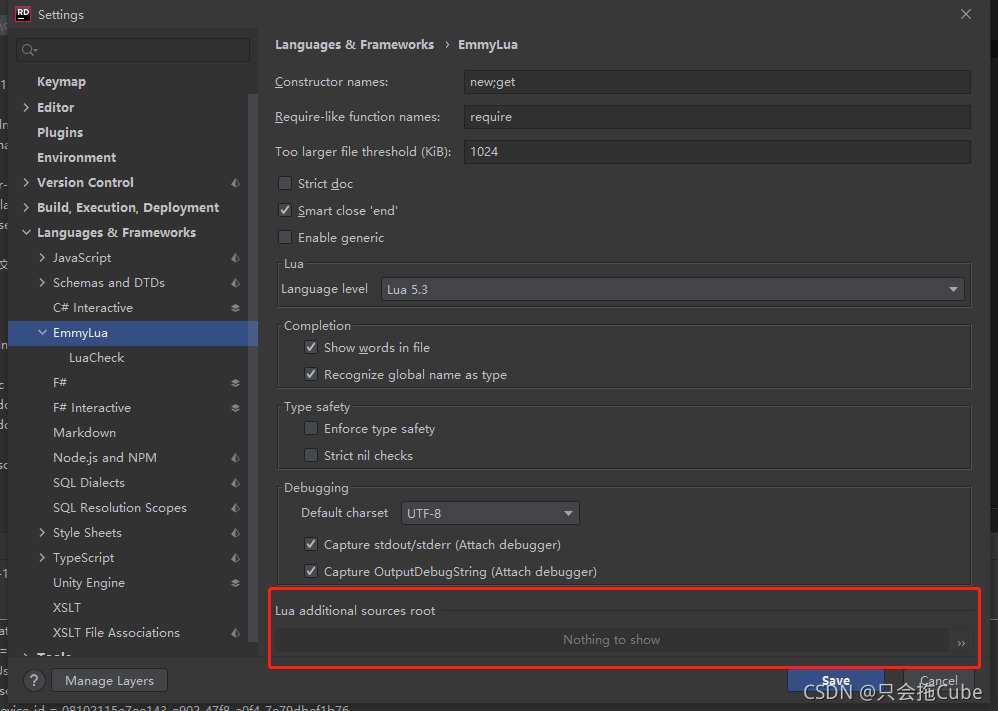Click the stacked layers icon beside F#

235,383
